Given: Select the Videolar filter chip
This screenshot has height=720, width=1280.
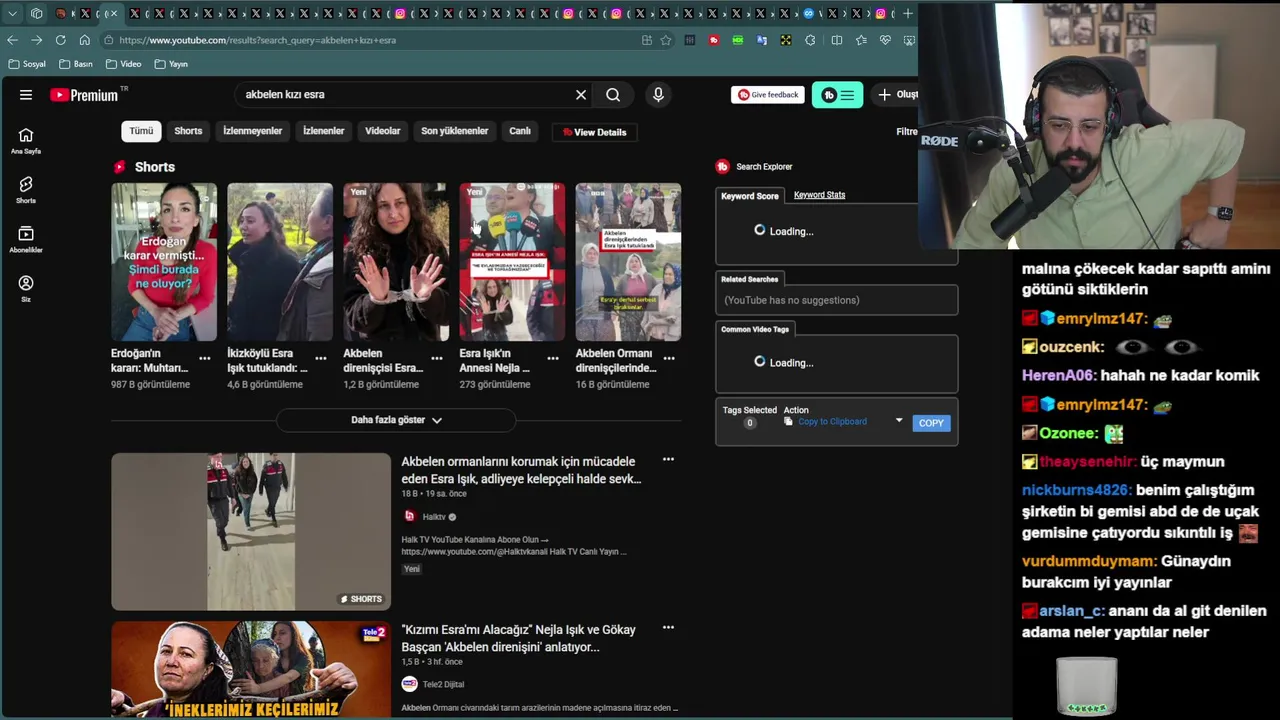Looking at the screenshot, I should click(x=382, y=131).
